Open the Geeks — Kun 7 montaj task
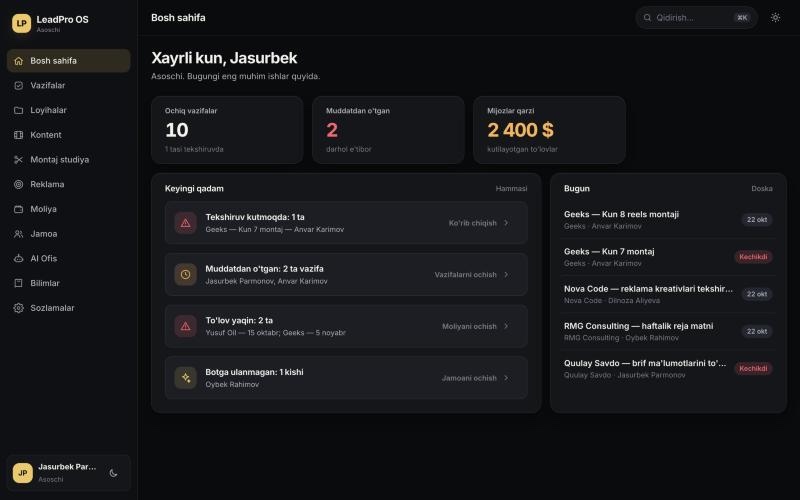 click(x=668, y=257)
